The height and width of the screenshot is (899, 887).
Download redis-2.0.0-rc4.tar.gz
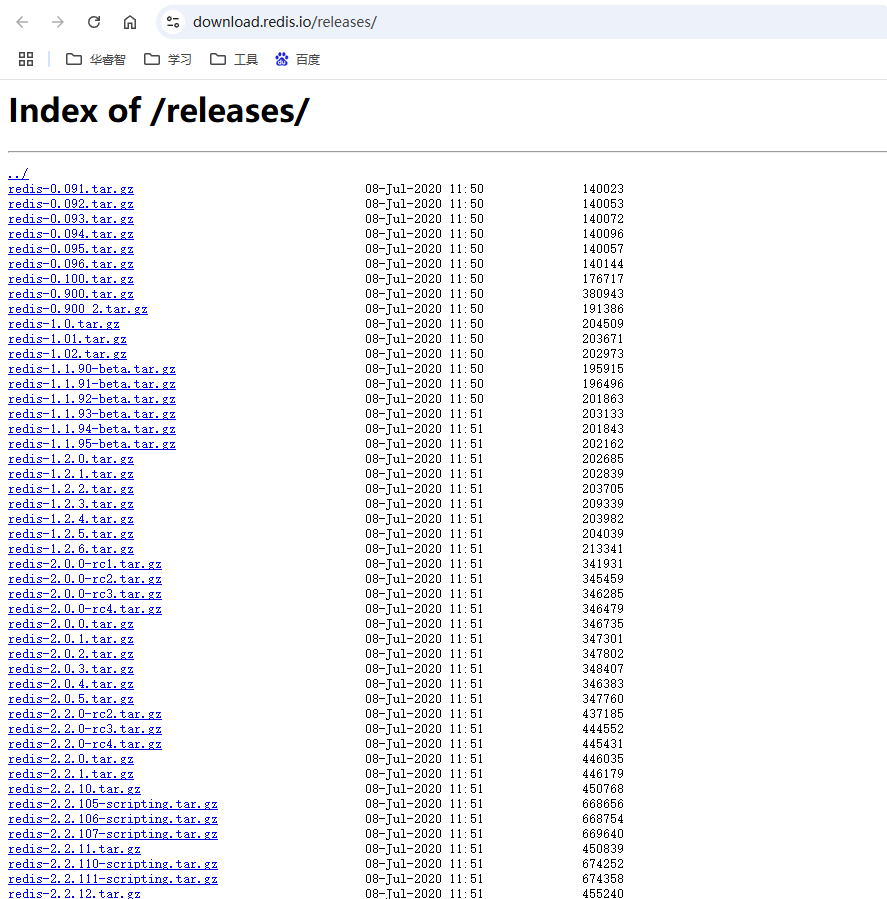coord(85,609)
